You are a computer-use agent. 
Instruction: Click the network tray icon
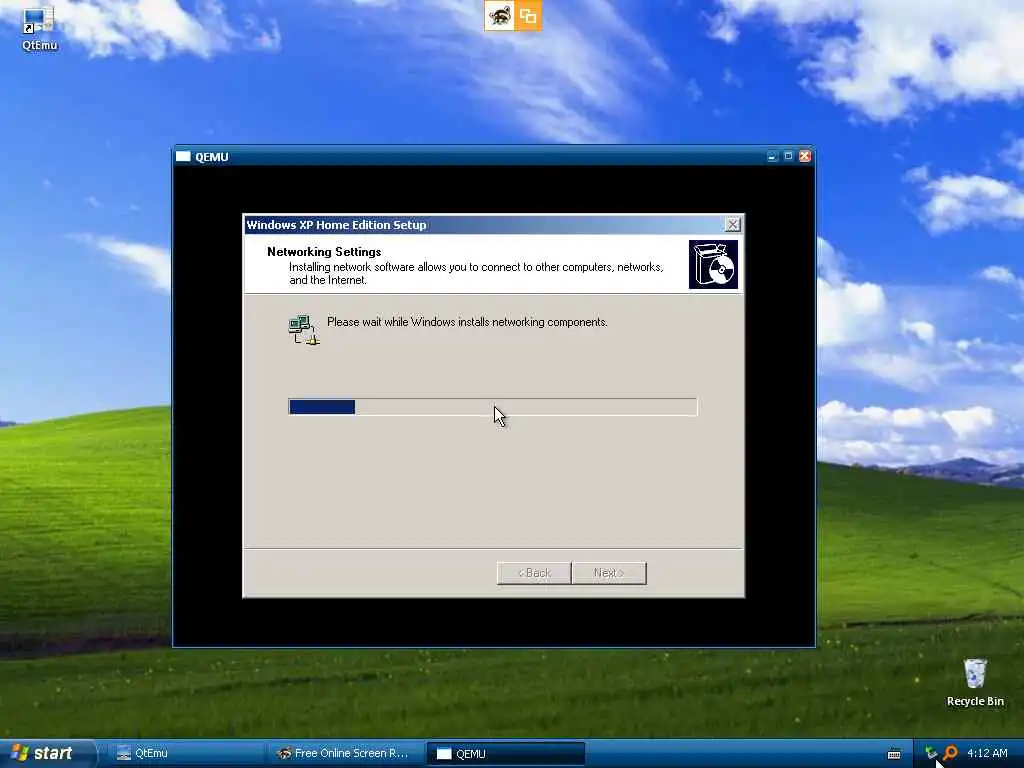point(931,754)
